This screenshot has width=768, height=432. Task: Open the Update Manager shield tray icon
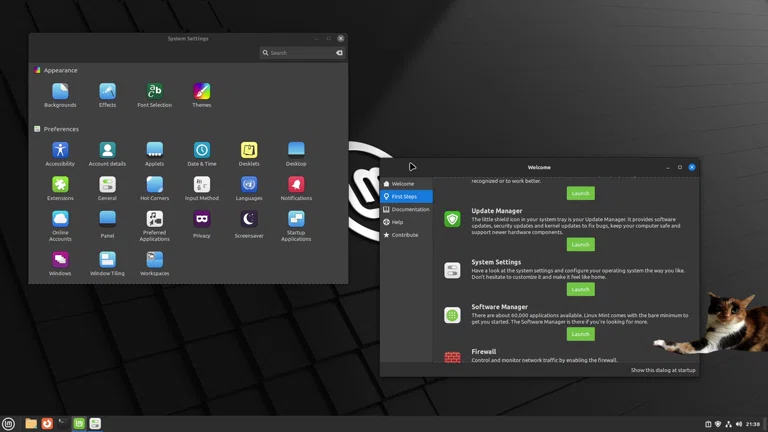click(x=718, y=424)
